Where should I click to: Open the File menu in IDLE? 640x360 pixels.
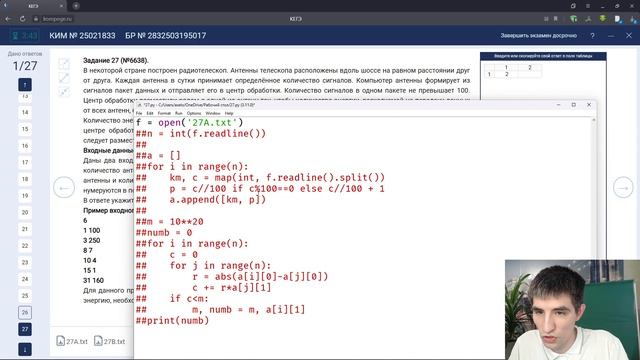click(x=139, y=113)
